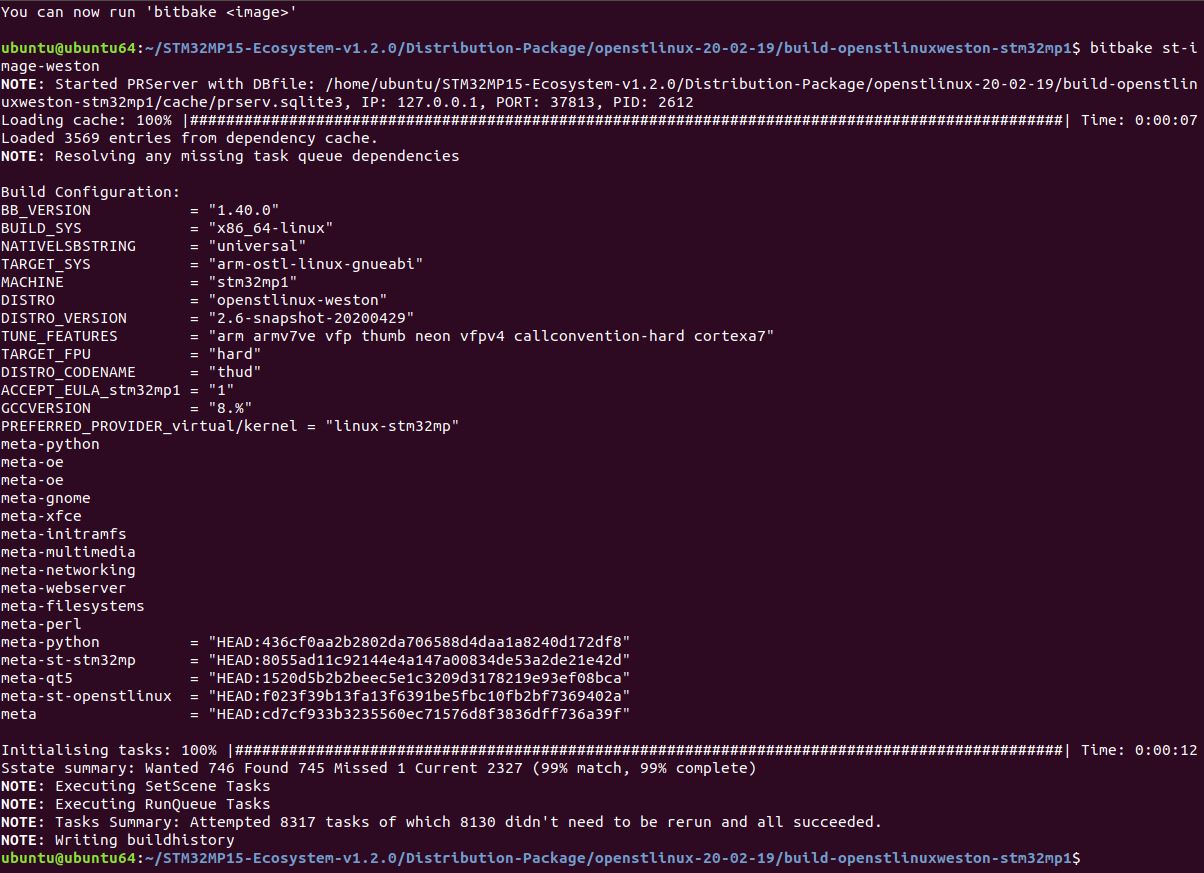Viewport: 1204px width, 873px height.
Task: Click the DISTRO_VERSION snapshot value
Action: click(x=311, y=318)
